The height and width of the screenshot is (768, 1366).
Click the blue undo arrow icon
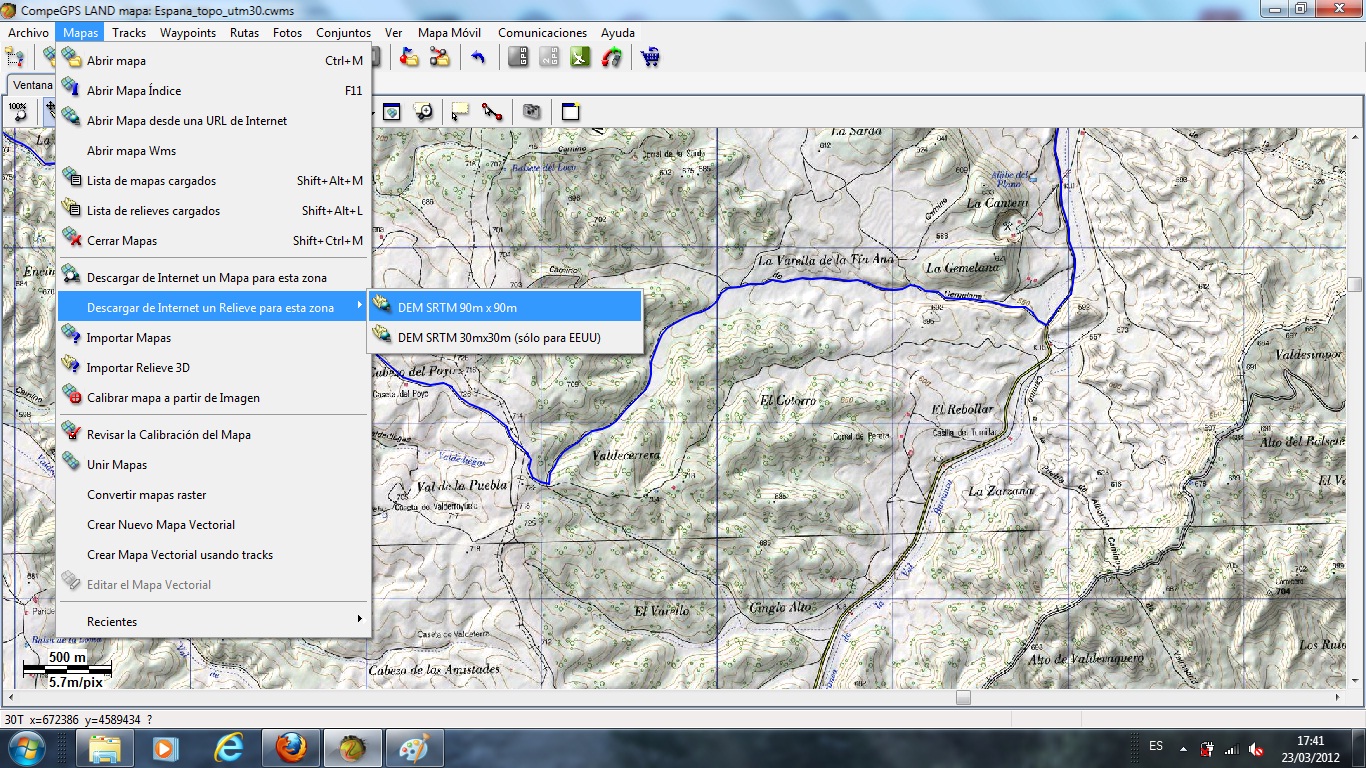pos(478,57)
